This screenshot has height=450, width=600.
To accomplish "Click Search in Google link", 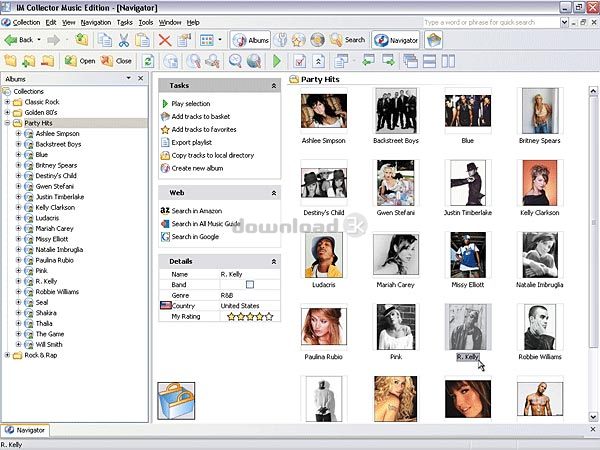I will coord(195,237).
